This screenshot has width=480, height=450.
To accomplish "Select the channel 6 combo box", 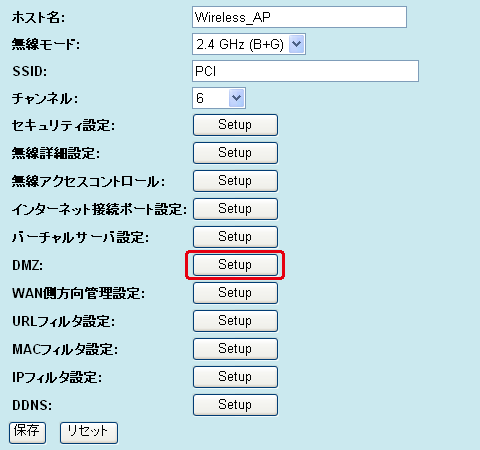I will point(219,98).
